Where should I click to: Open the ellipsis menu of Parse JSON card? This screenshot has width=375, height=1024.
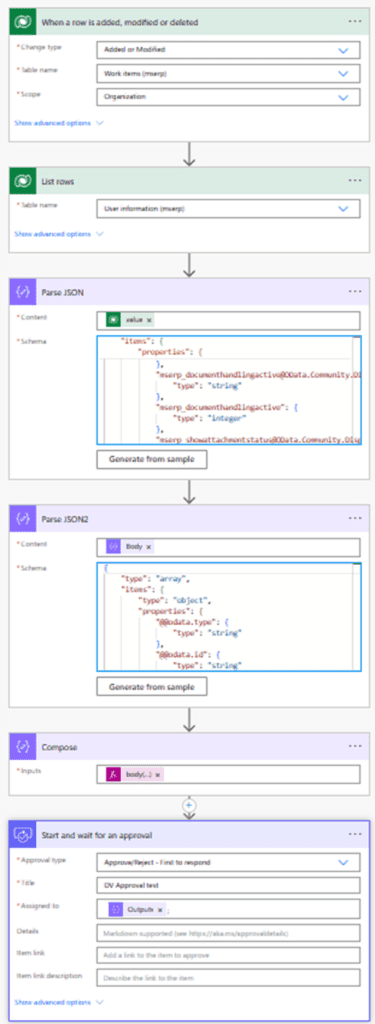coord(355,291)
